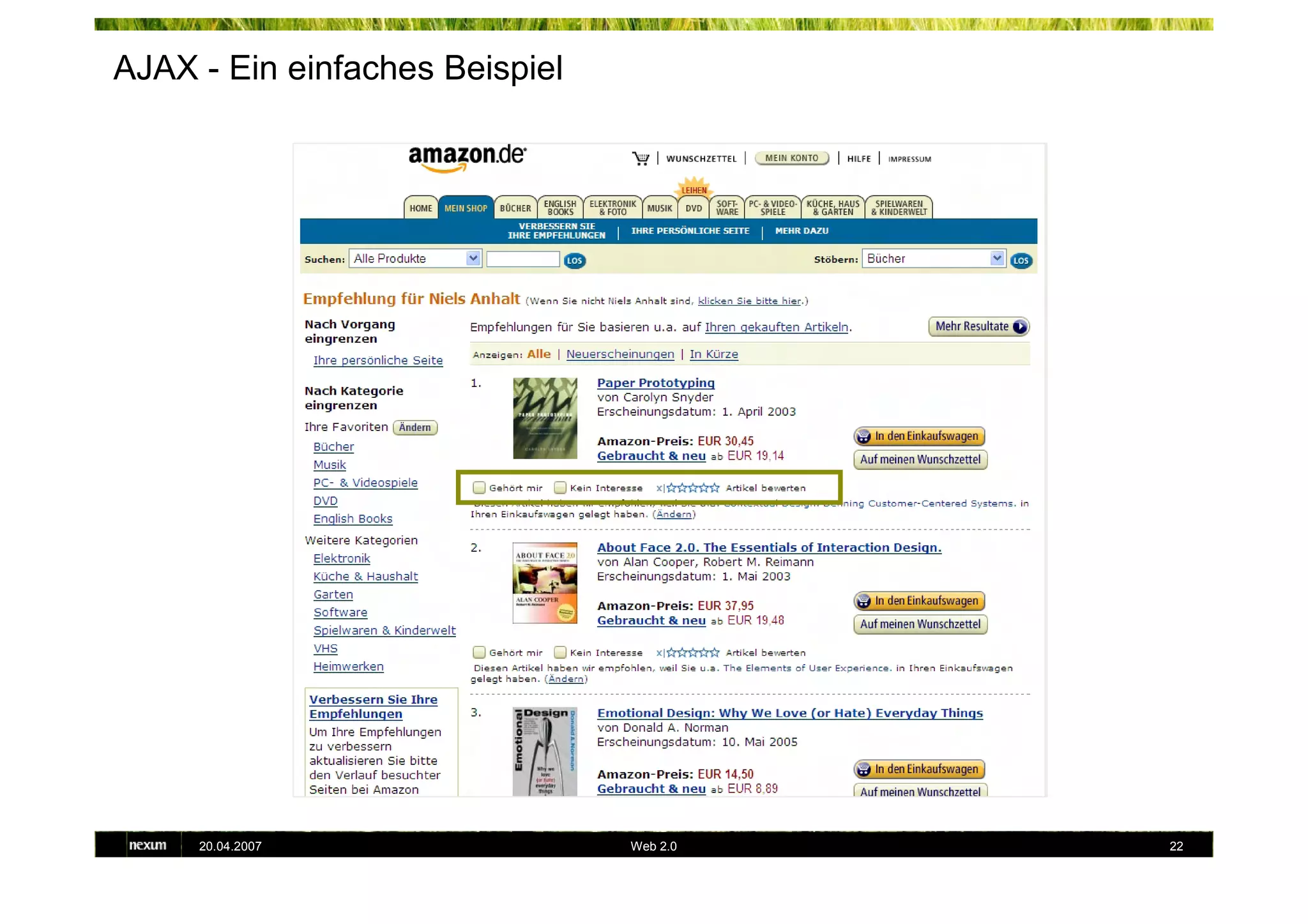Viewport: 1308px width, 924px height.
Task: Select the MUSIK tab
Action: click(x=660, y=208)
